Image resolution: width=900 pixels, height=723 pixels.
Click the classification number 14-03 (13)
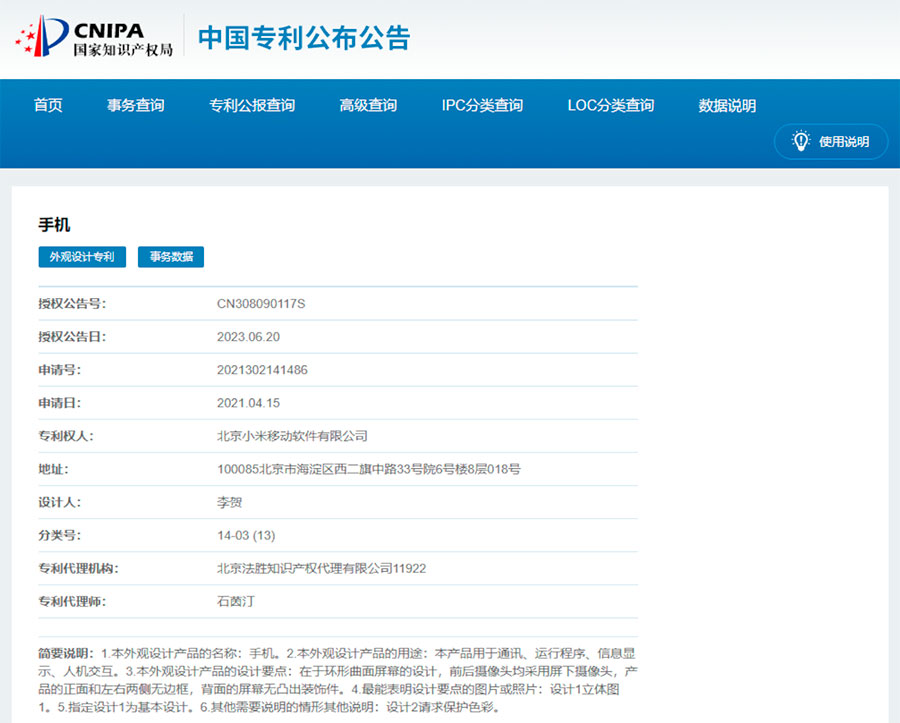tap(246, 535)
